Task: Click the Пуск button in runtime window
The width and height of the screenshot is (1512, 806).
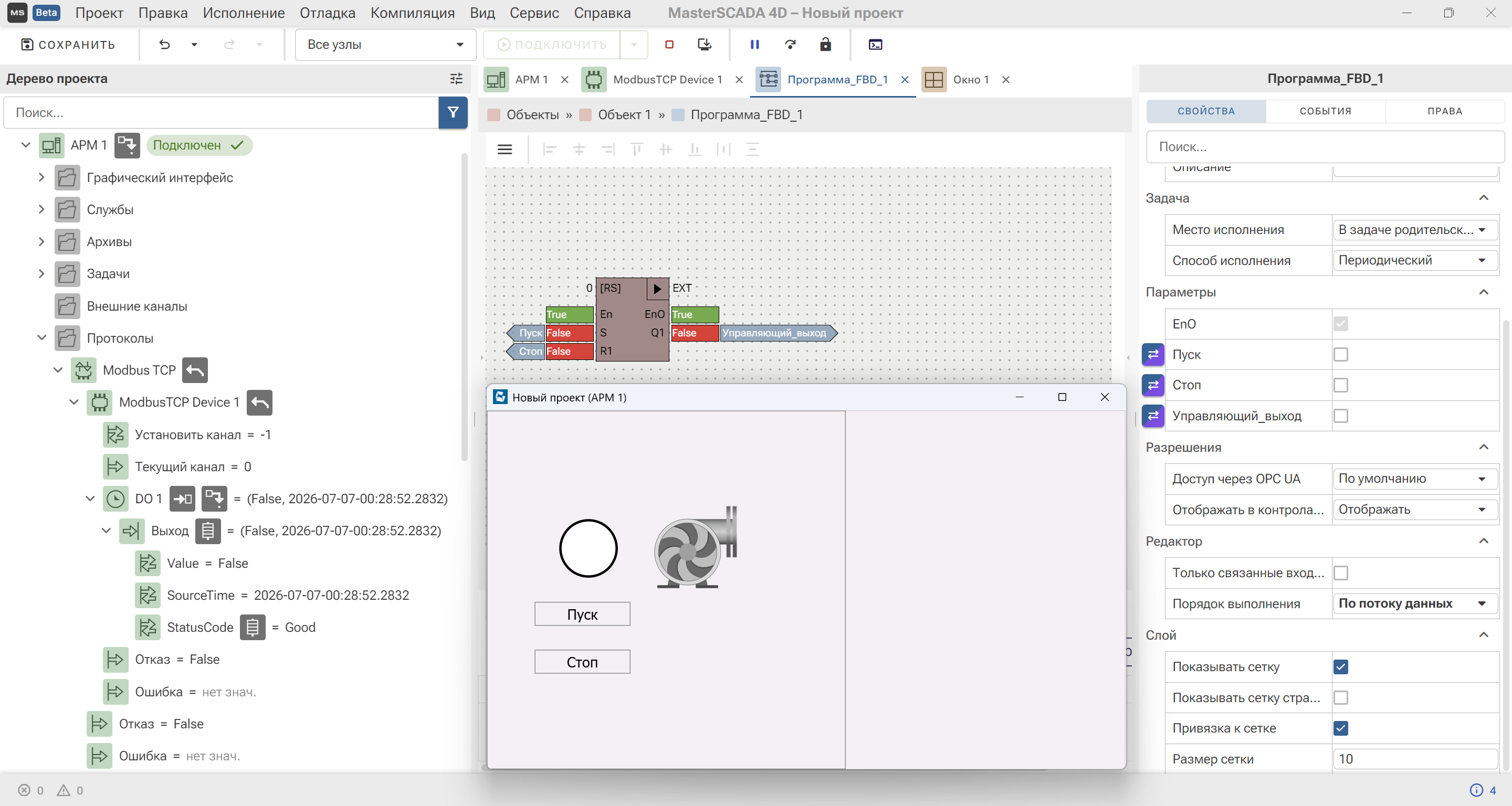Action: 582,614
